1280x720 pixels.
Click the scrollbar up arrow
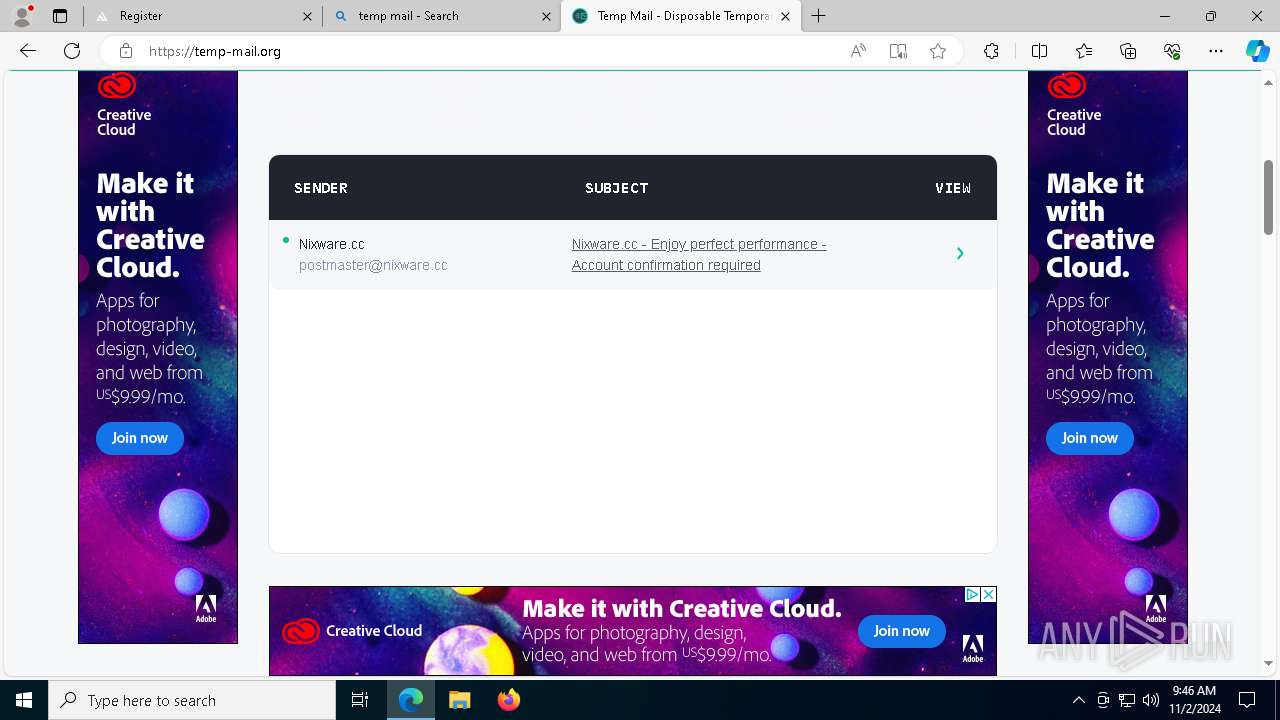[x=1268, y=82]
